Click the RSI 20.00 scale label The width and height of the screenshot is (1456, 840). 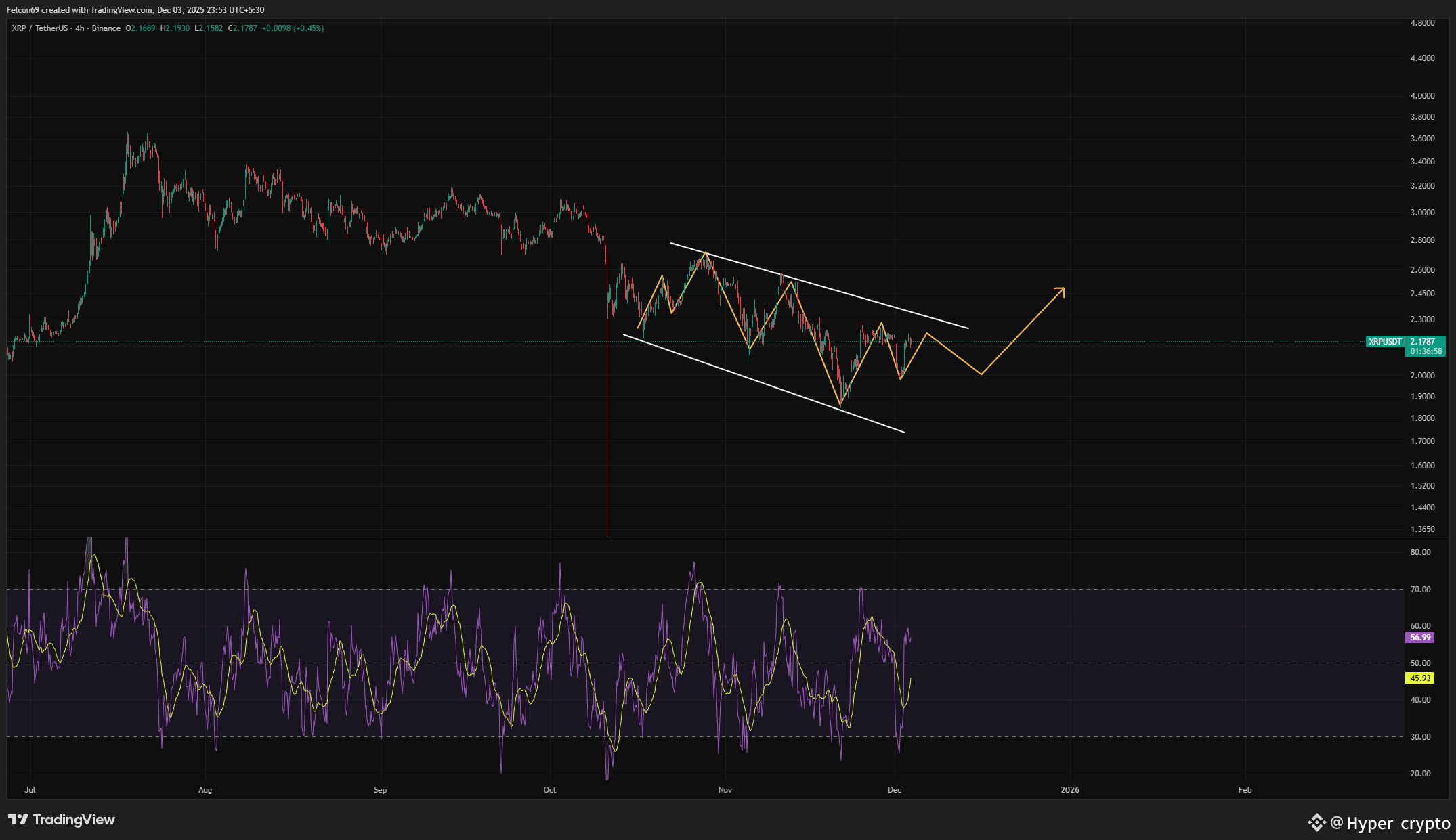coord(1420,774)
